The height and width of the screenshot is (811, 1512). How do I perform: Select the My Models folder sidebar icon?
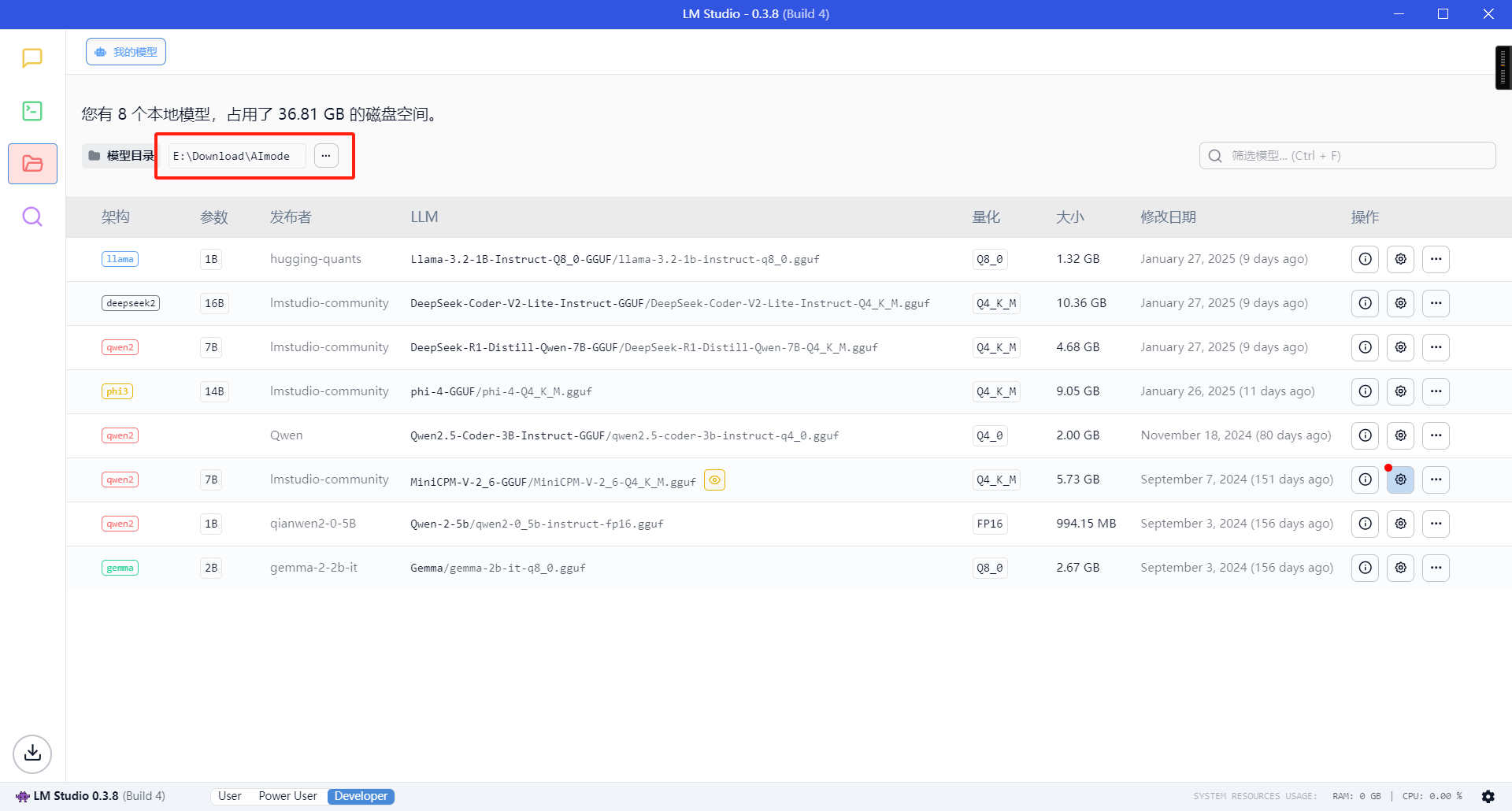pyautogui.click(x=32, y=164)
